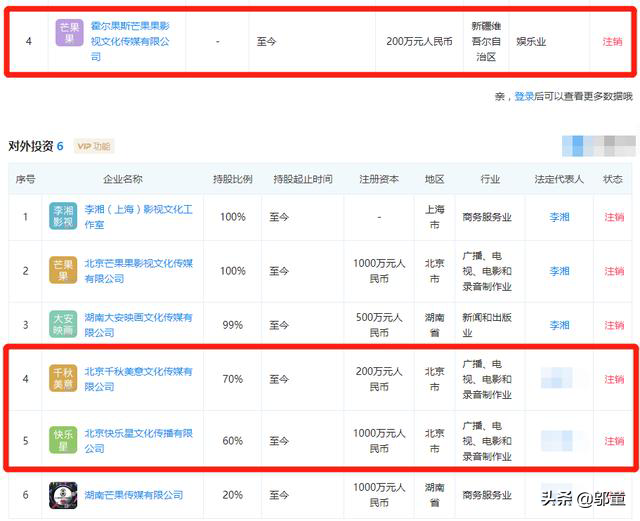Viewport: 640px width, 521px height.
Task: Click the 70% shareholding cell
Action: click(x=233, y=379)
